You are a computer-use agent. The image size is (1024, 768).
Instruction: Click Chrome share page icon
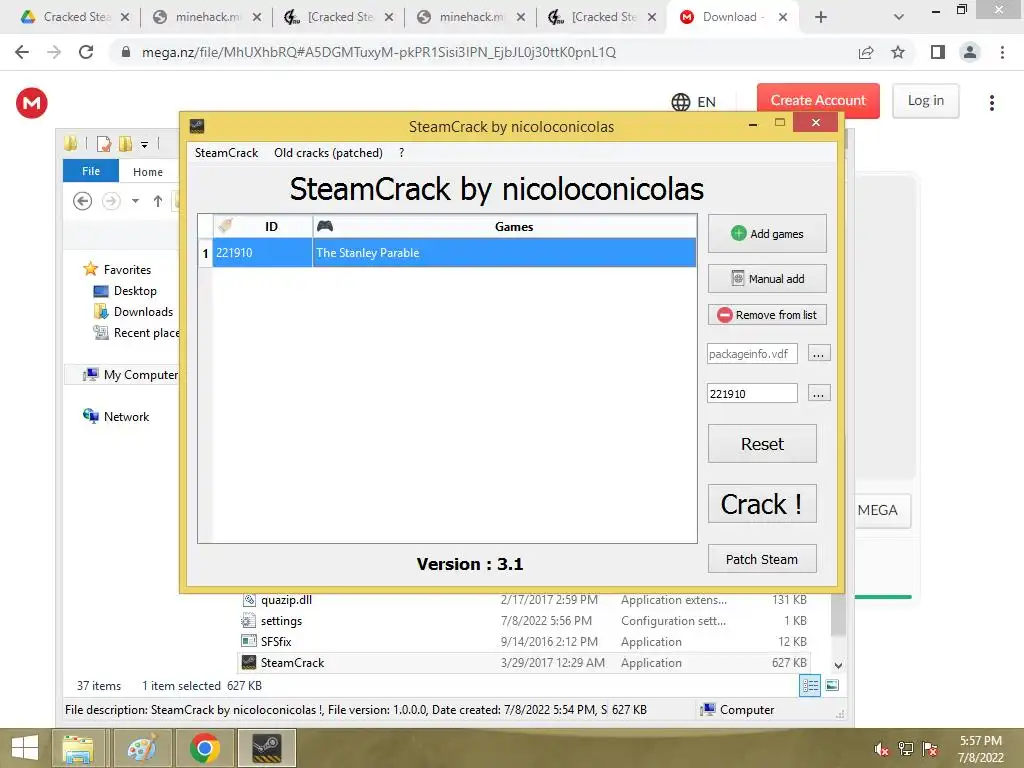pos(866,52)
